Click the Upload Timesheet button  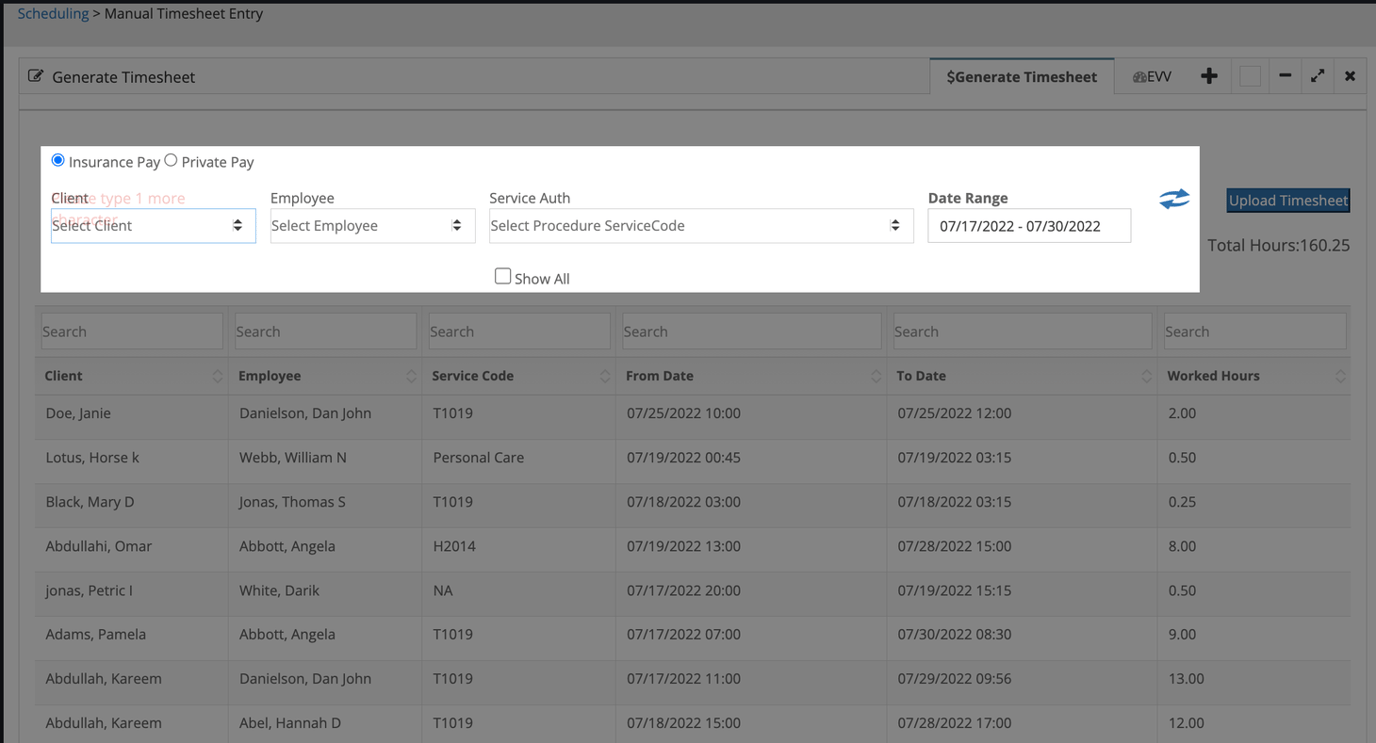pos(1288,200)
